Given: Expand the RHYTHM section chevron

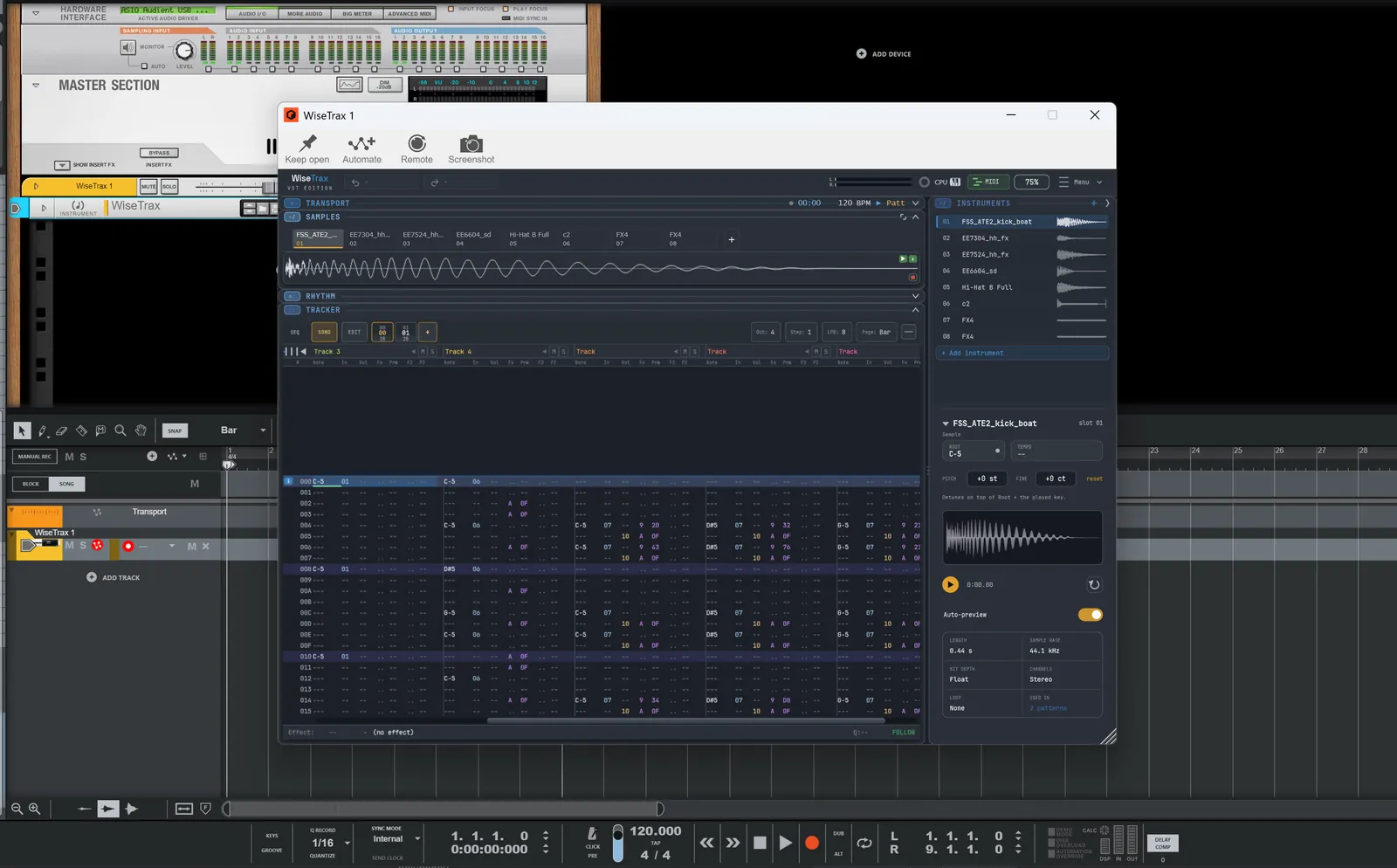Looking at the screenshot, I should coord(915,297).
